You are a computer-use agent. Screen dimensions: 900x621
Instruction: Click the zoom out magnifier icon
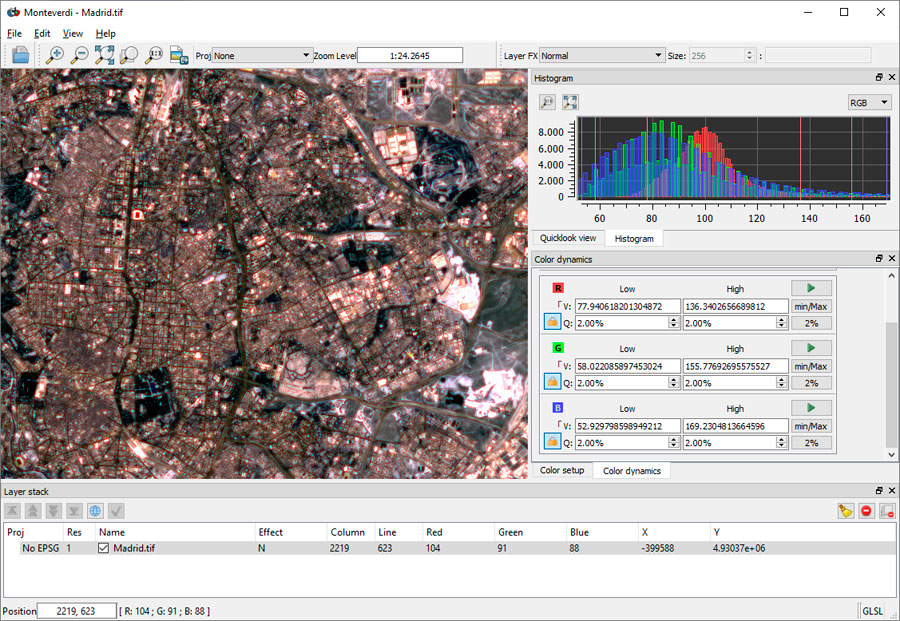point(79,56)
